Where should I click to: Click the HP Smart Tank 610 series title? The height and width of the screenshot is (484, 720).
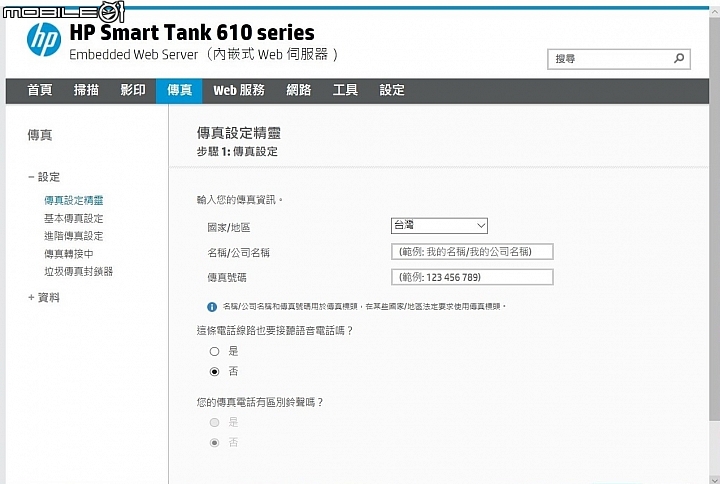click(192, 33)
